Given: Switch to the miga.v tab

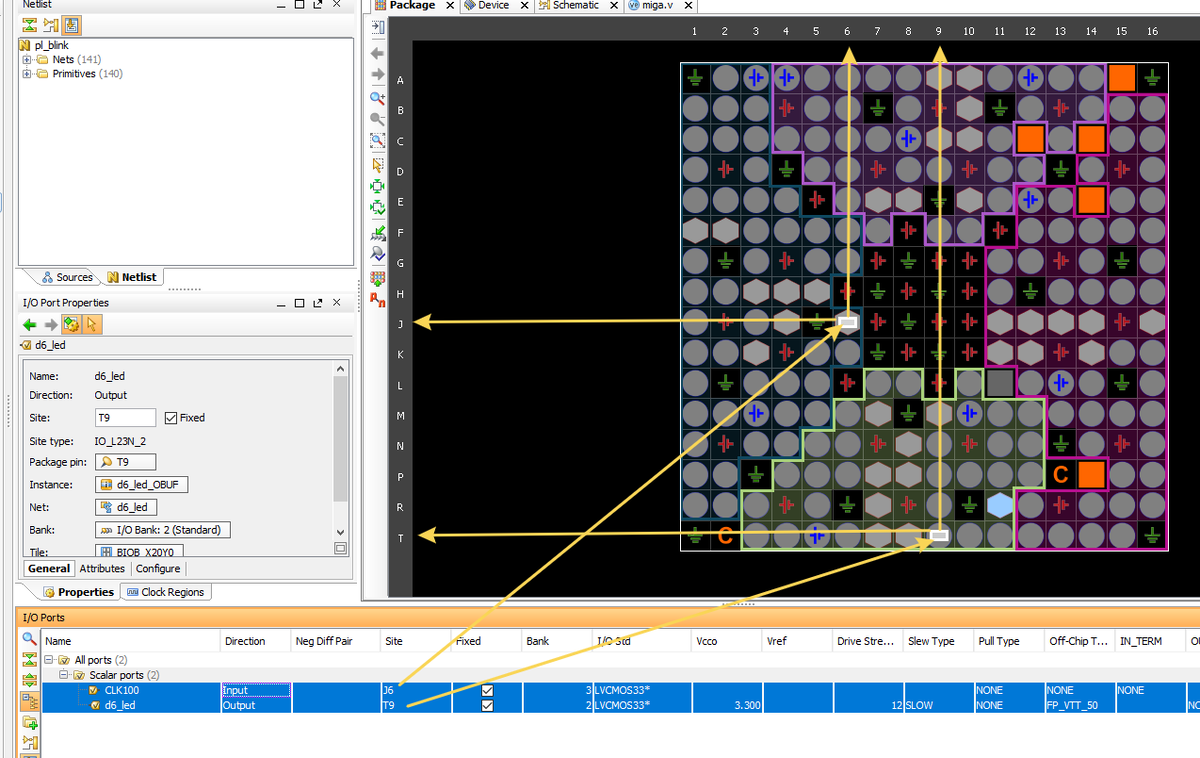Looking at the screenshot, I should click(654, 6).
